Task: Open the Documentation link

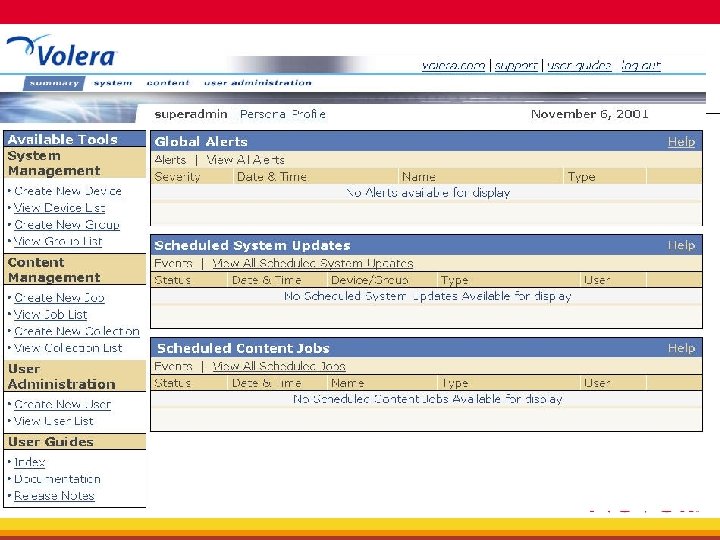Action: [x=57, y=479]
